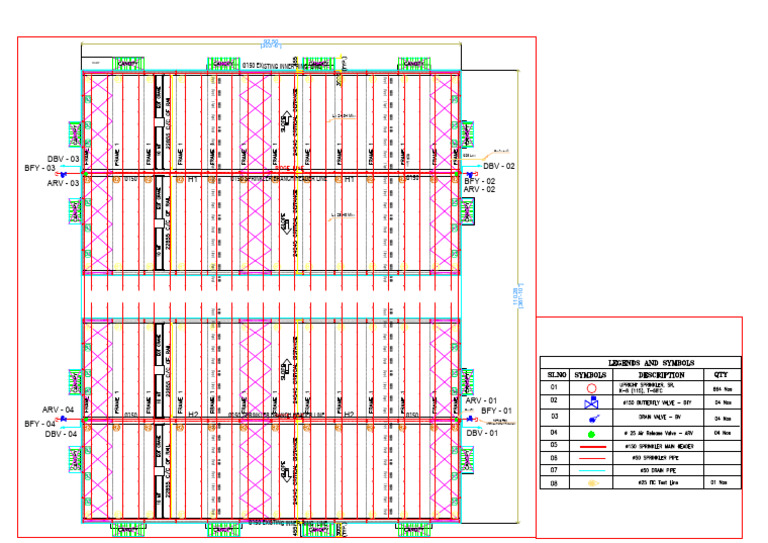768x543 pixels.
Task: Click the ITC Test Line description cell
Action: 659,482
